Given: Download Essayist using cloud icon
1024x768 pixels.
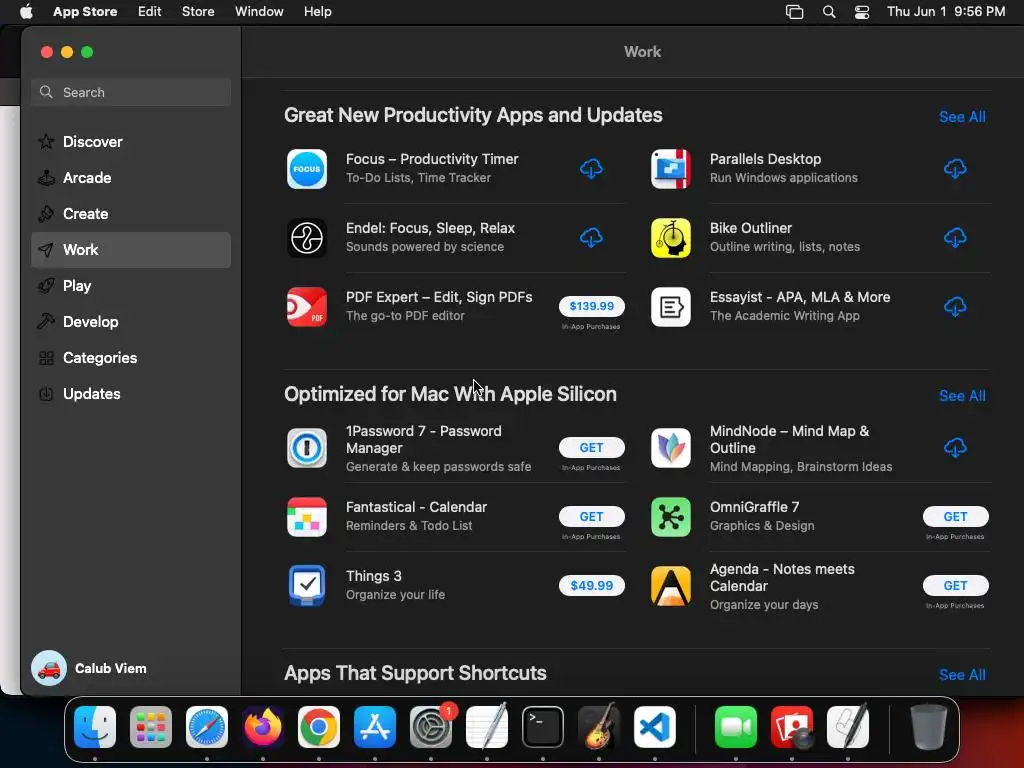Looking at the screenshot, I should (955, 307).
